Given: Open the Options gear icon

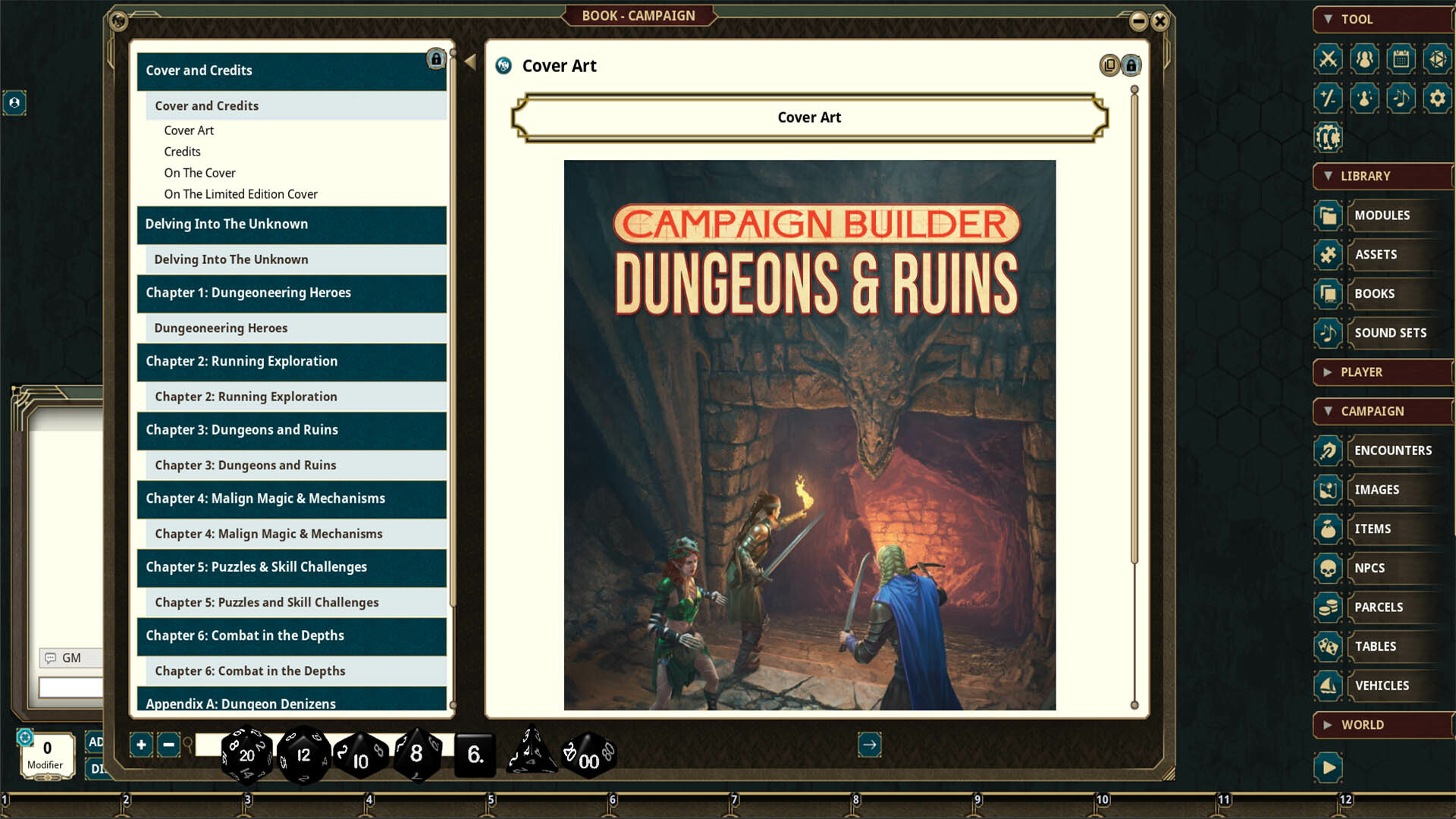Looking at the screenshot, I should [x=1437, y=99].
